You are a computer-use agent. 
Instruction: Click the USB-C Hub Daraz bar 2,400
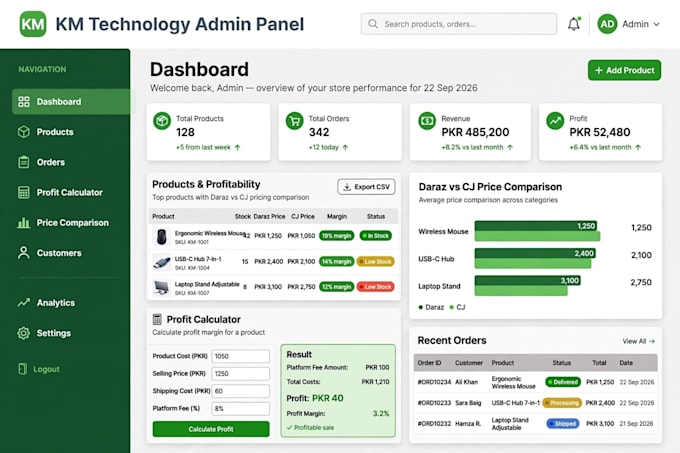(x=535, y=253)
